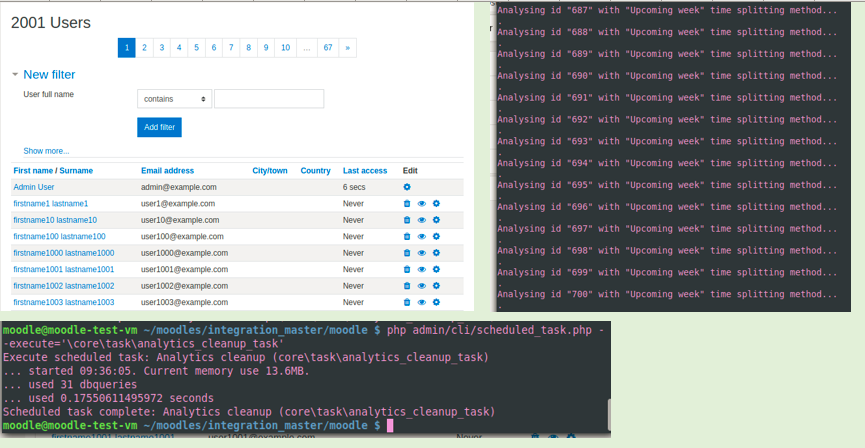The height and width of the screenshot is (448, 865).
Task: Click the '2001 Users' heading
Action: 51,23
